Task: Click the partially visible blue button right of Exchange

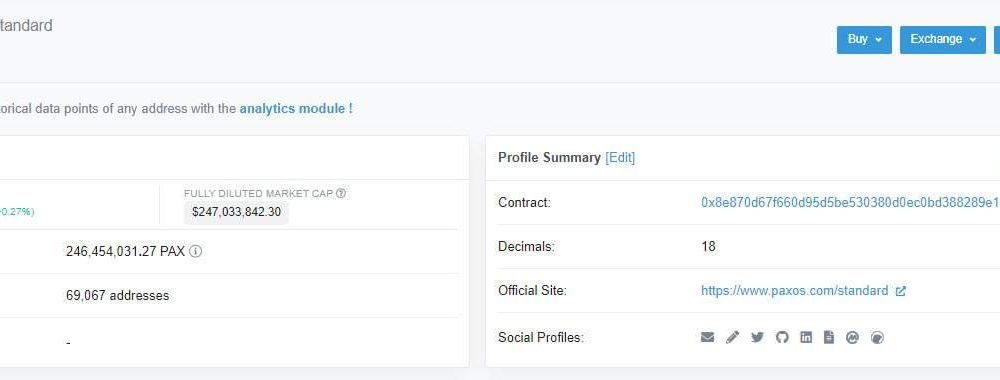Action: 997,40
